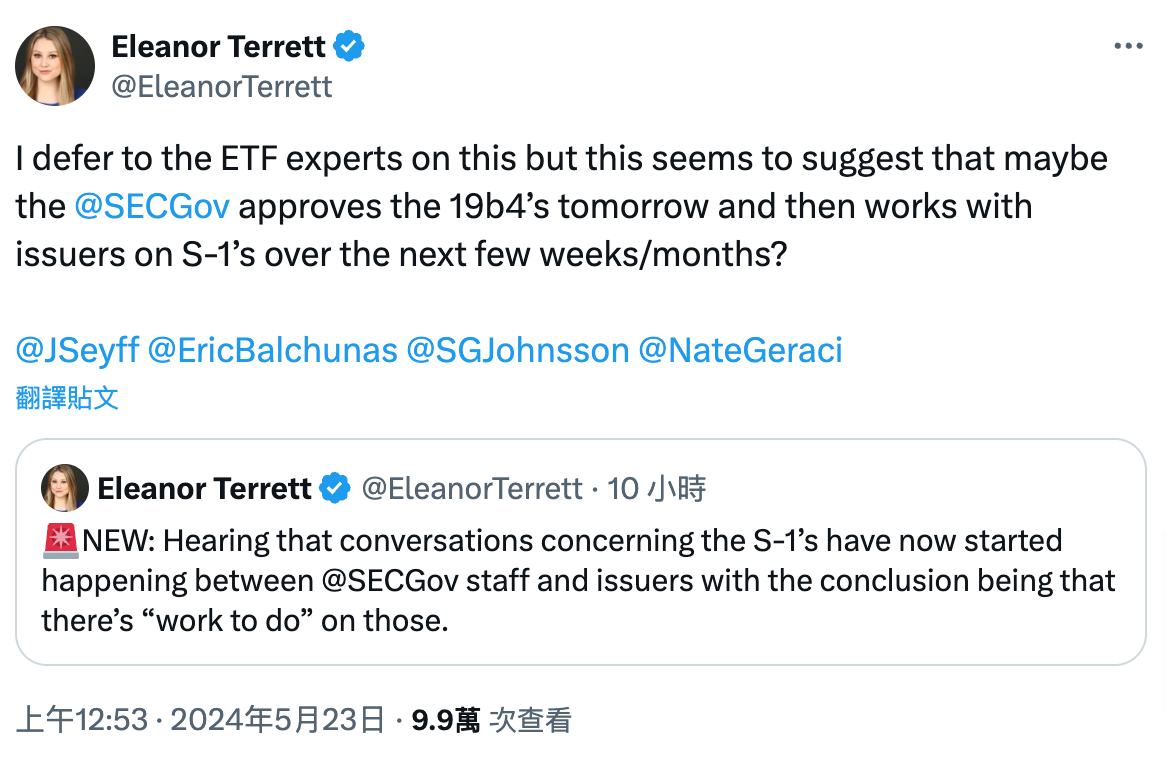Click the red siren emoji in the quoted tweet

[x=61, y=541]
